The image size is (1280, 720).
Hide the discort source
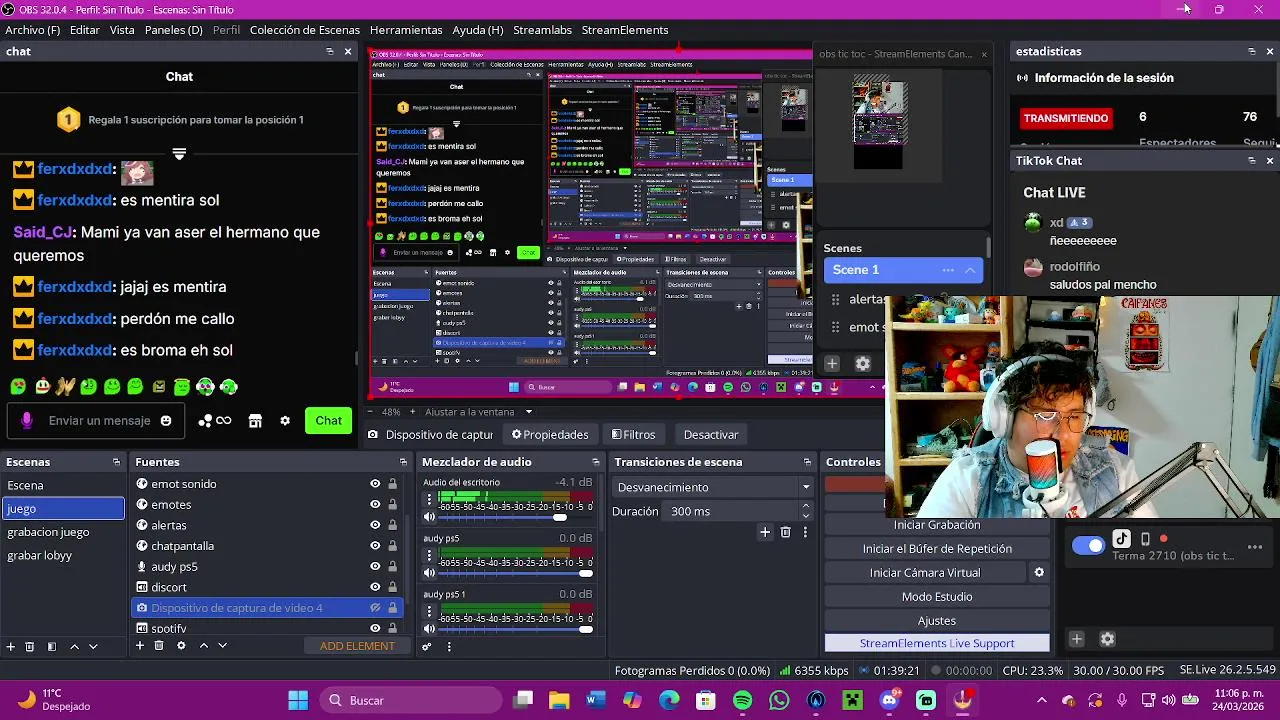[375, 587]
